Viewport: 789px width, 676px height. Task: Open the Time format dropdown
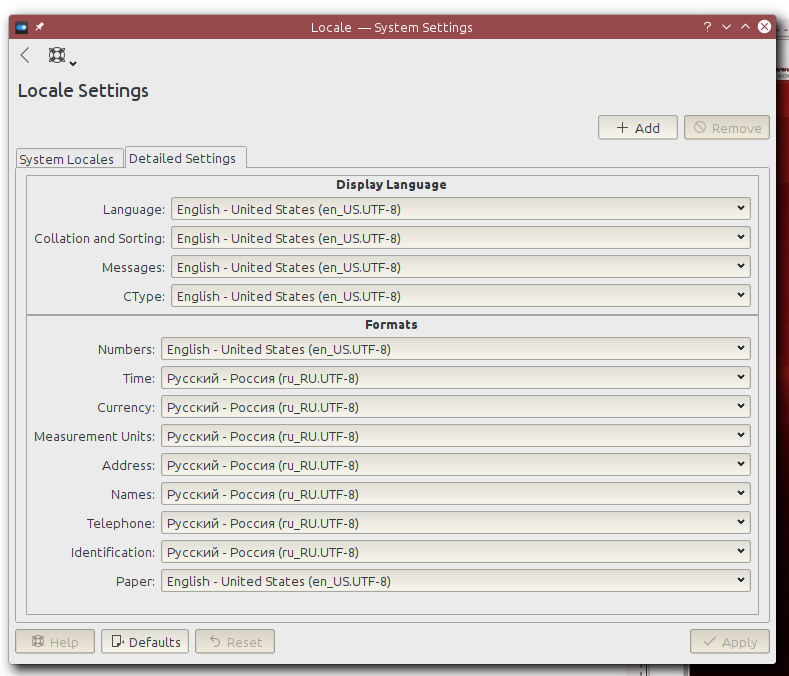click(455, 378)
